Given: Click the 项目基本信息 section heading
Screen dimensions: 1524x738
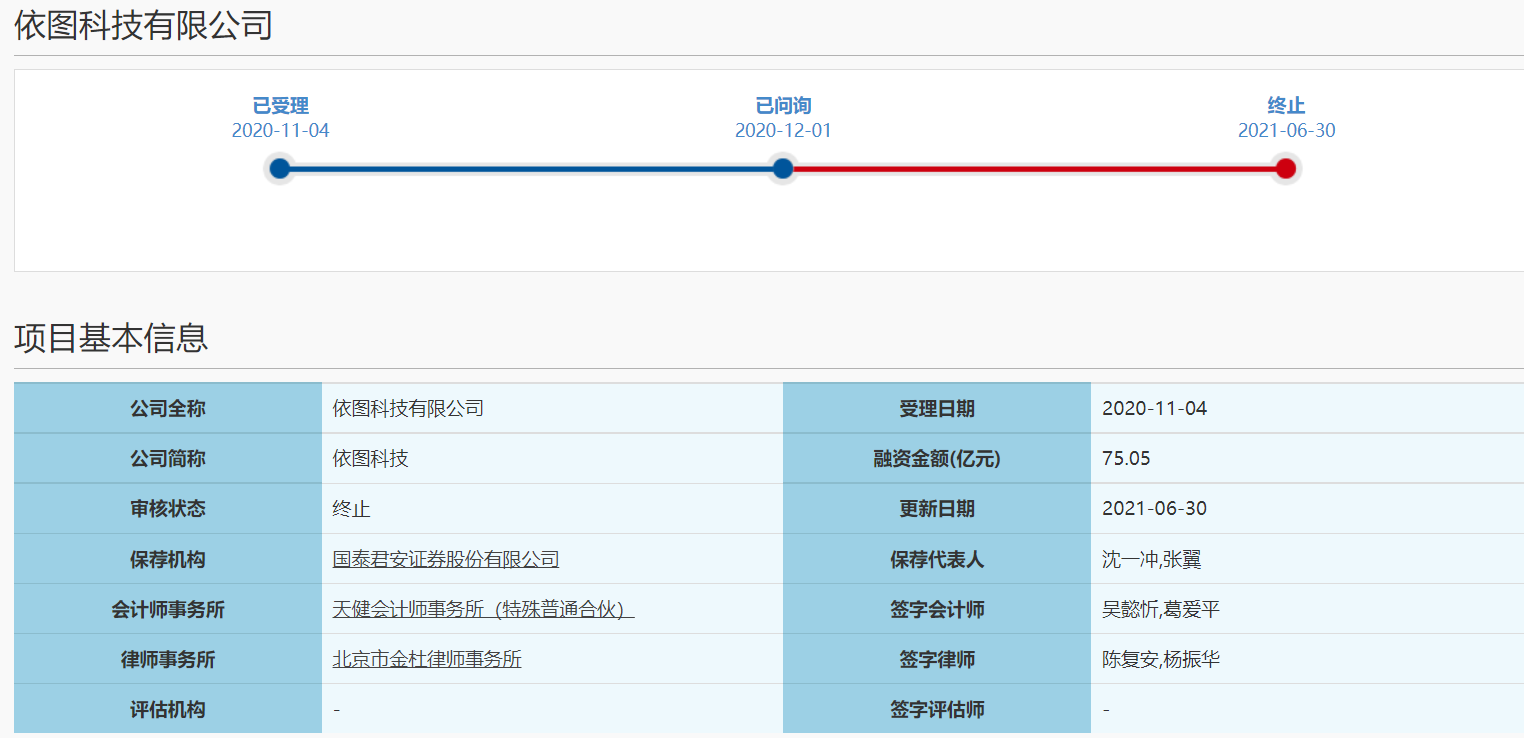Looking at the screenshot, I should [111, 338].
